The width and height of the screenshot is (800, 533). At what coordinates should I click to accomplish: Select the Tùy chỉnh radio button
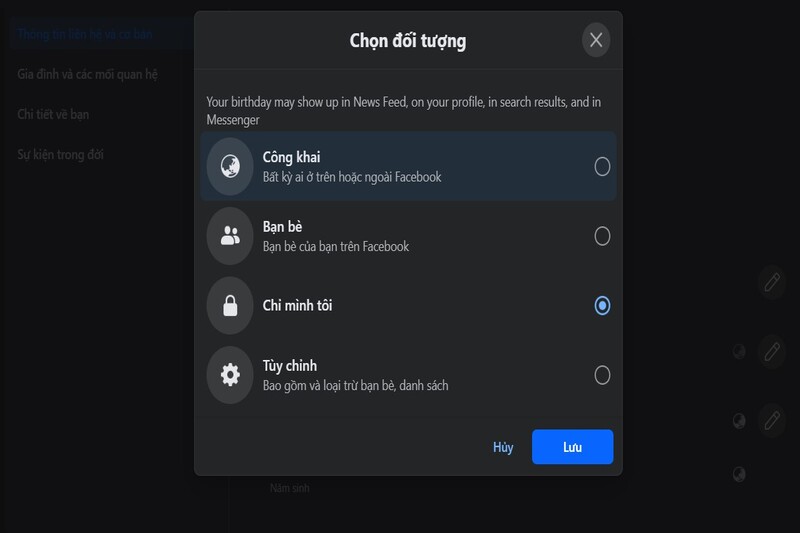coord(602,375)
